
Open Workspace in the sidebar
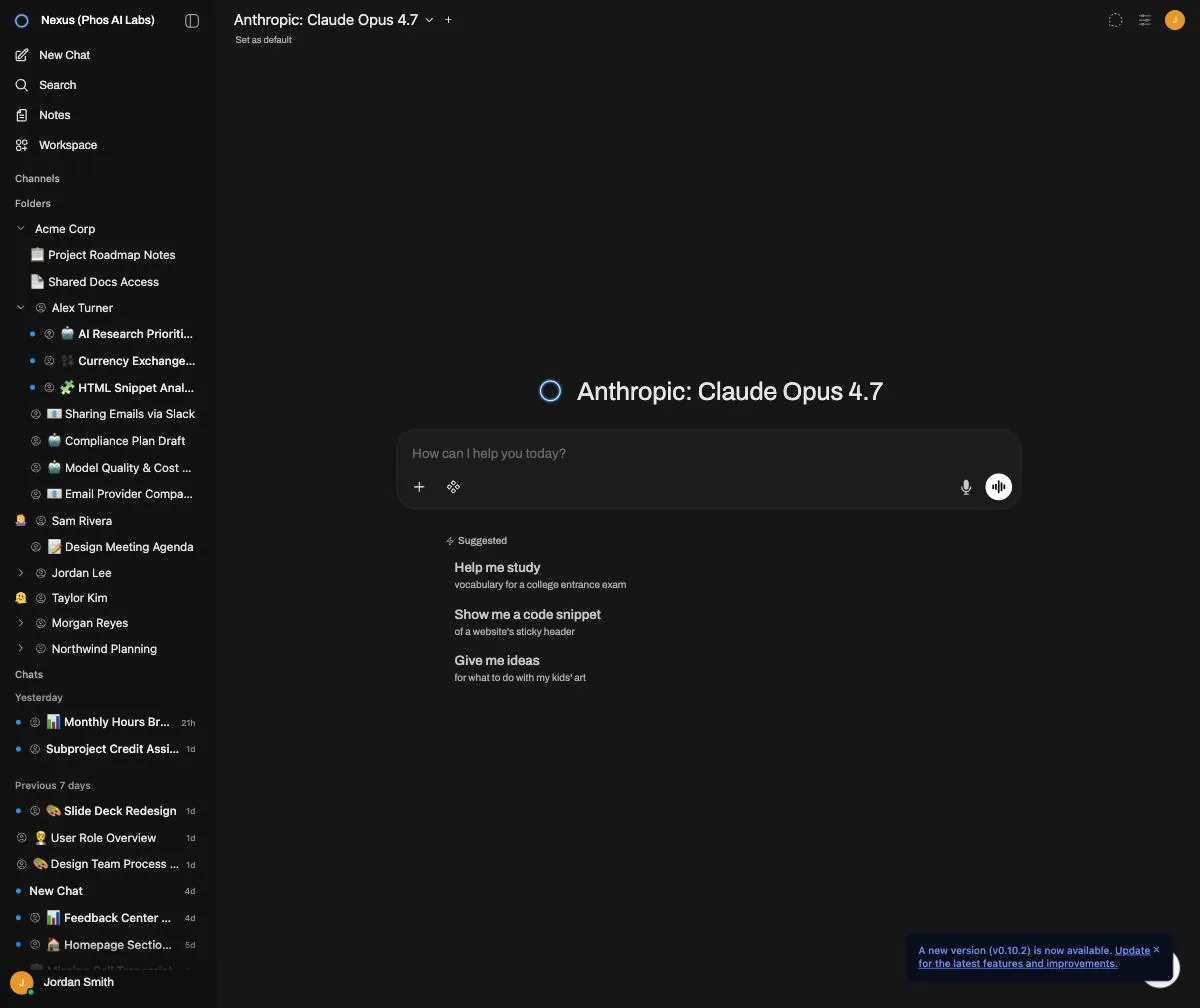pyautogui.click(x=108, y=145)
